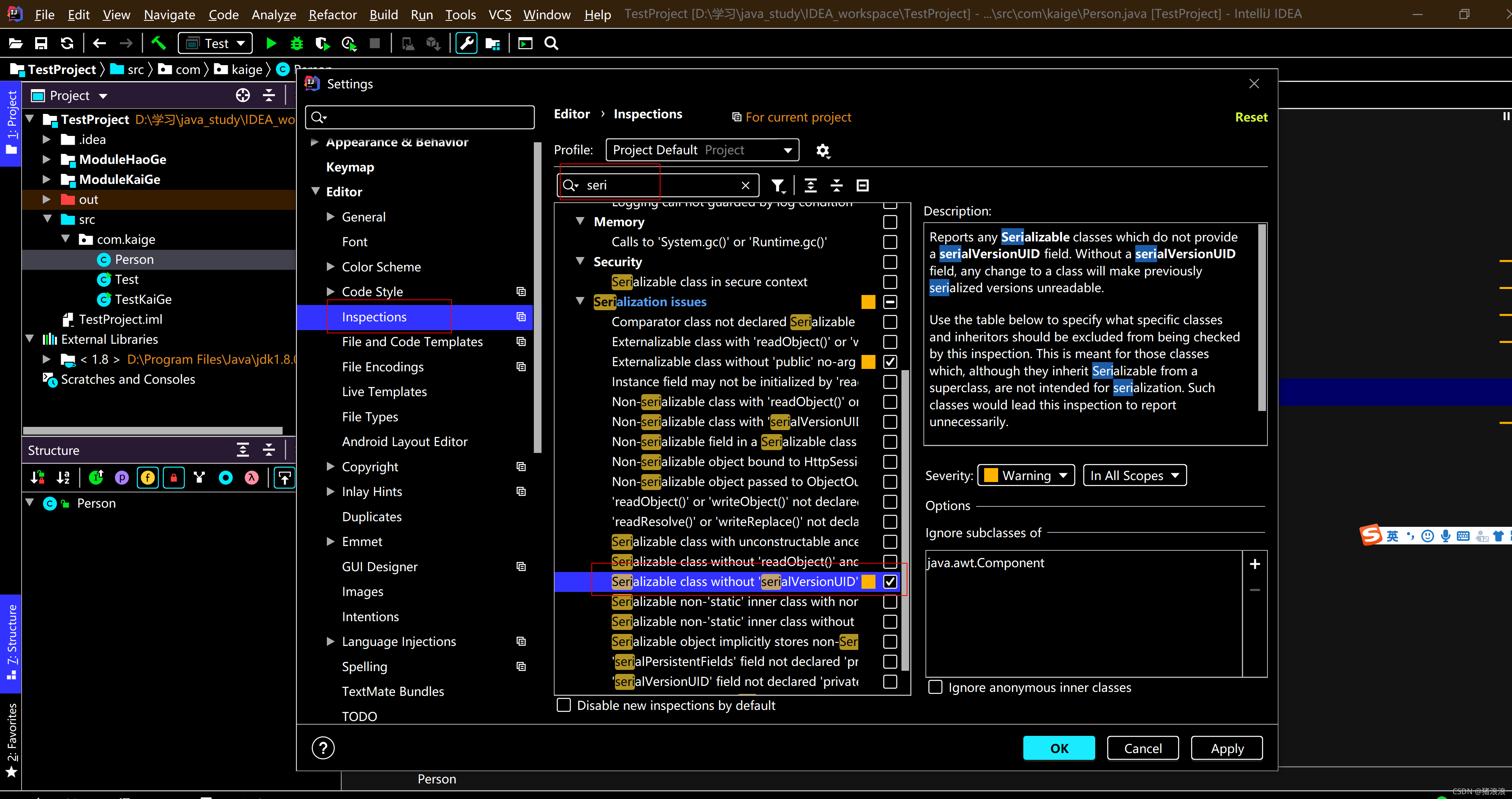
Task: Clear the 'seri' inspections search text
Action: [746, 185]
